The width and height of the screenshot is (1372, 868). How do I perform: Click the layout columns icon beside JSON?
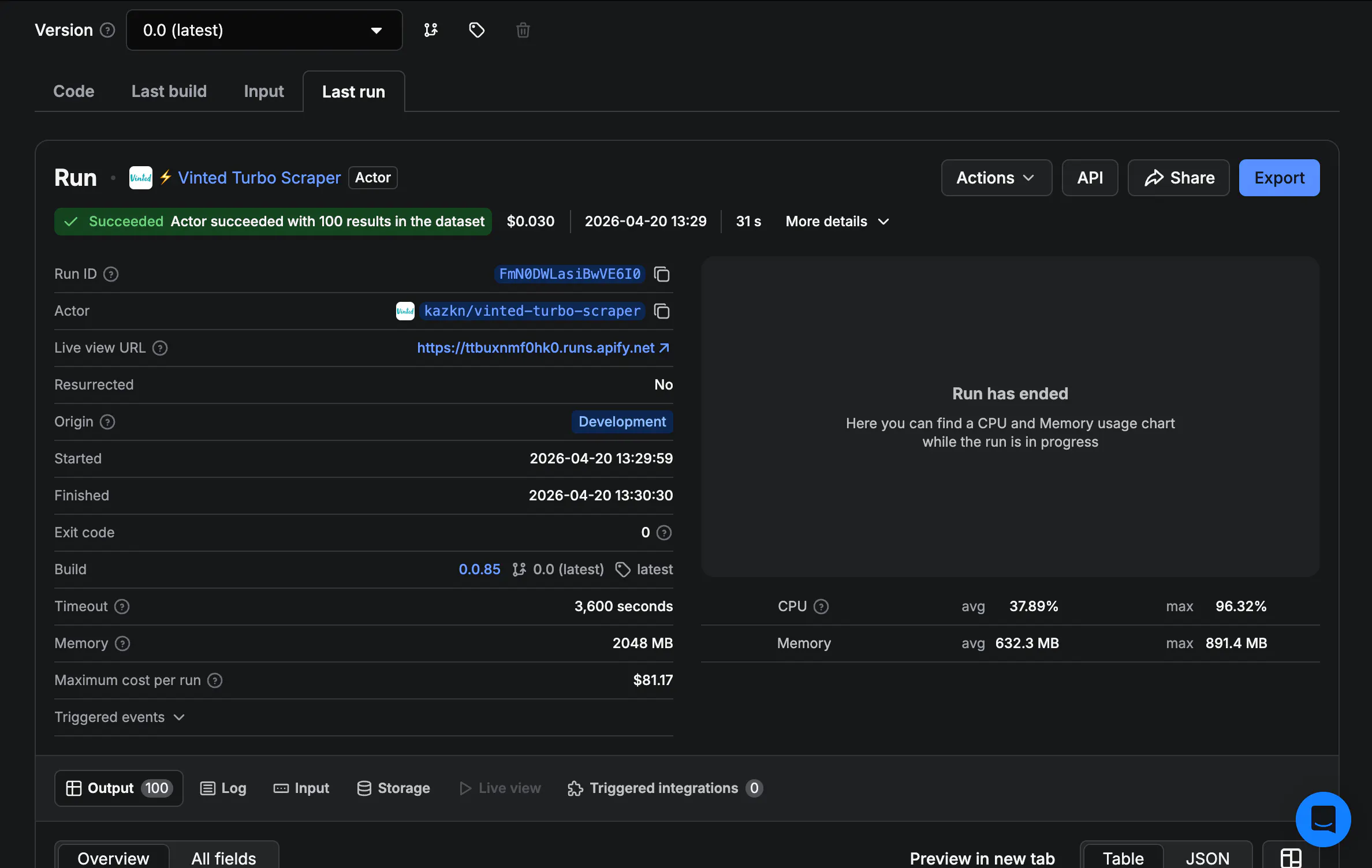point(1291,858)
